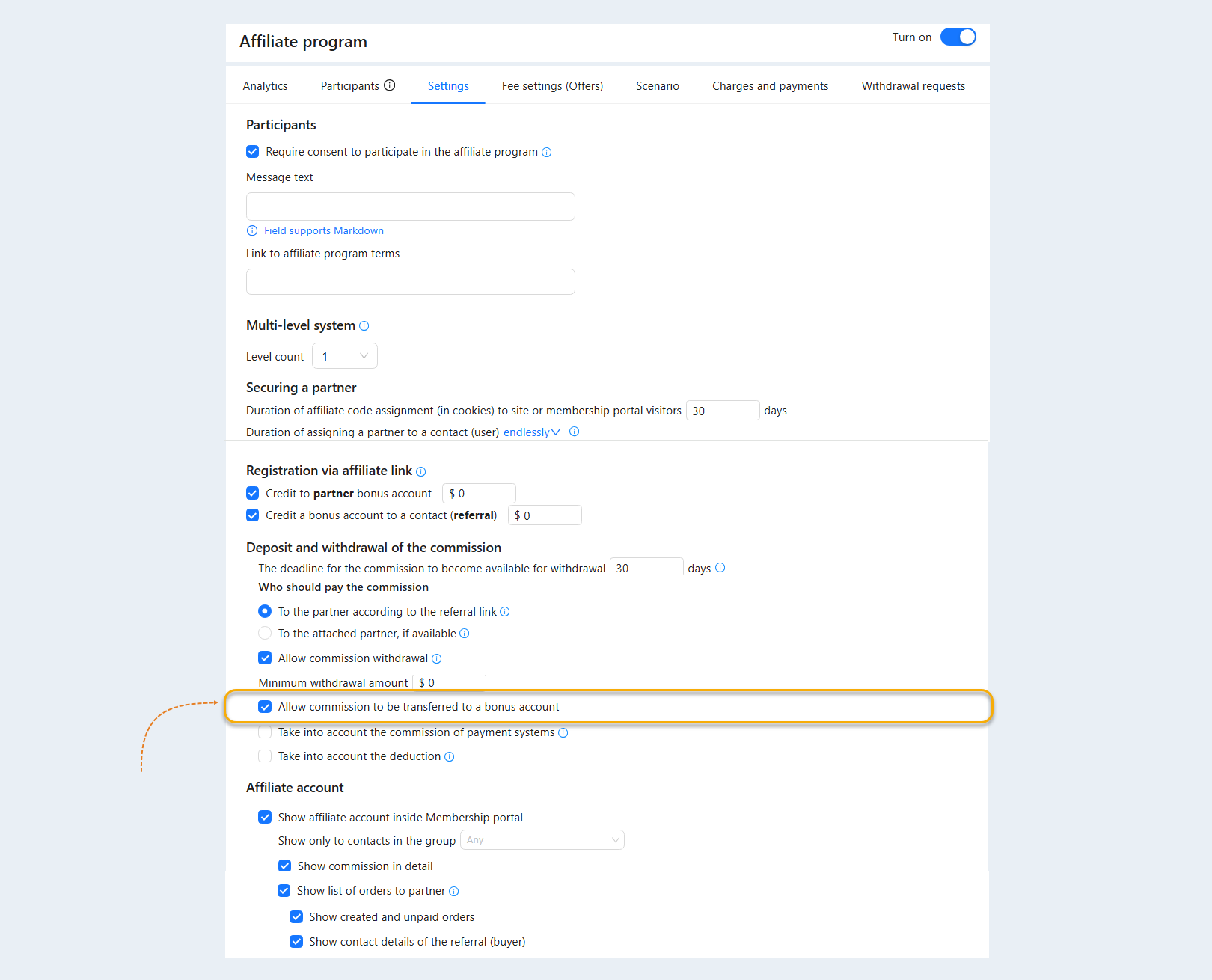Expand the endlessly duration dropdown
1212x980 pixels.
point(532,432)
